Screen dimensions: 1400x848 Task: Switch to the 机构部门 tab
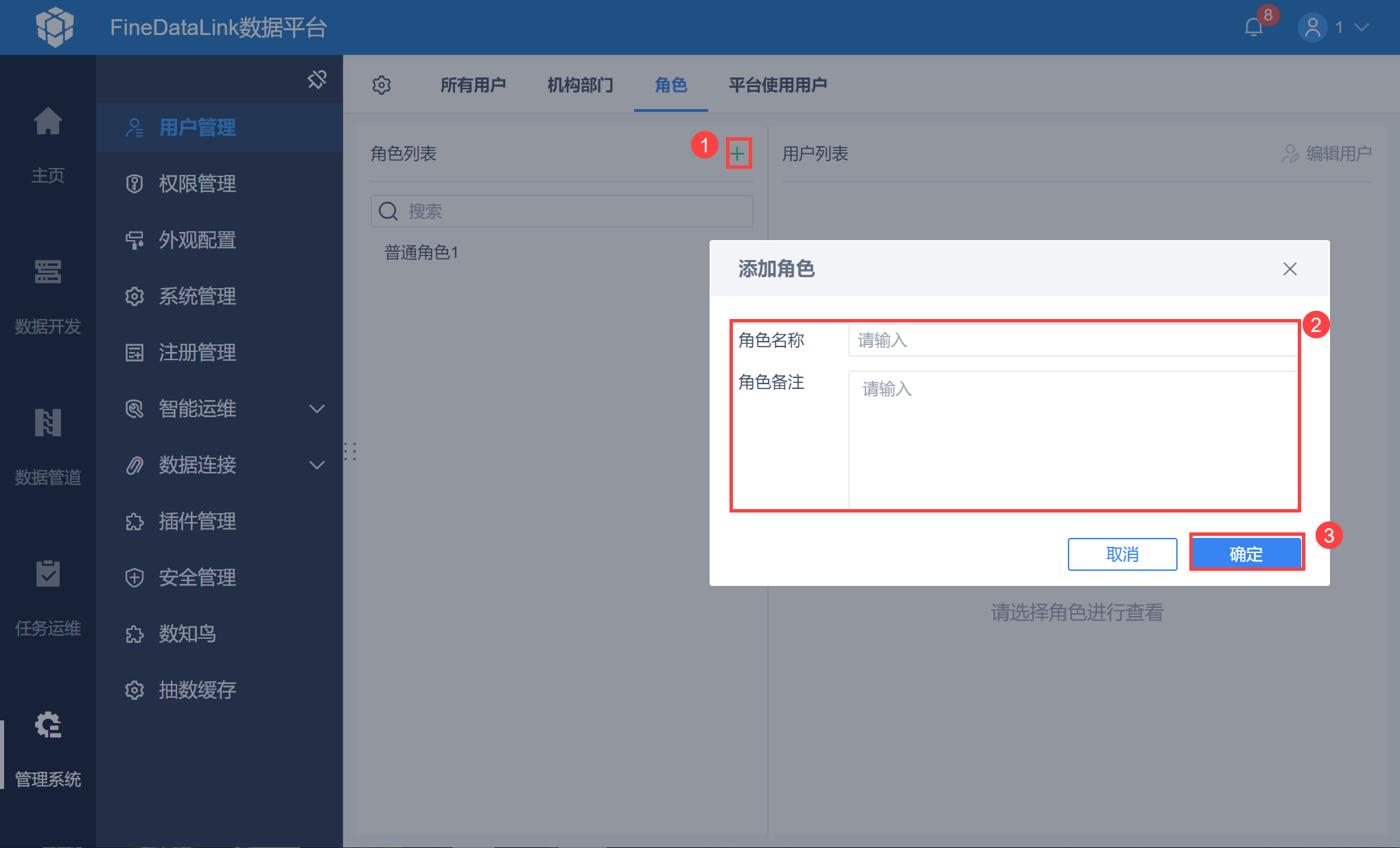pyautogui.click(x=581, y=85)
